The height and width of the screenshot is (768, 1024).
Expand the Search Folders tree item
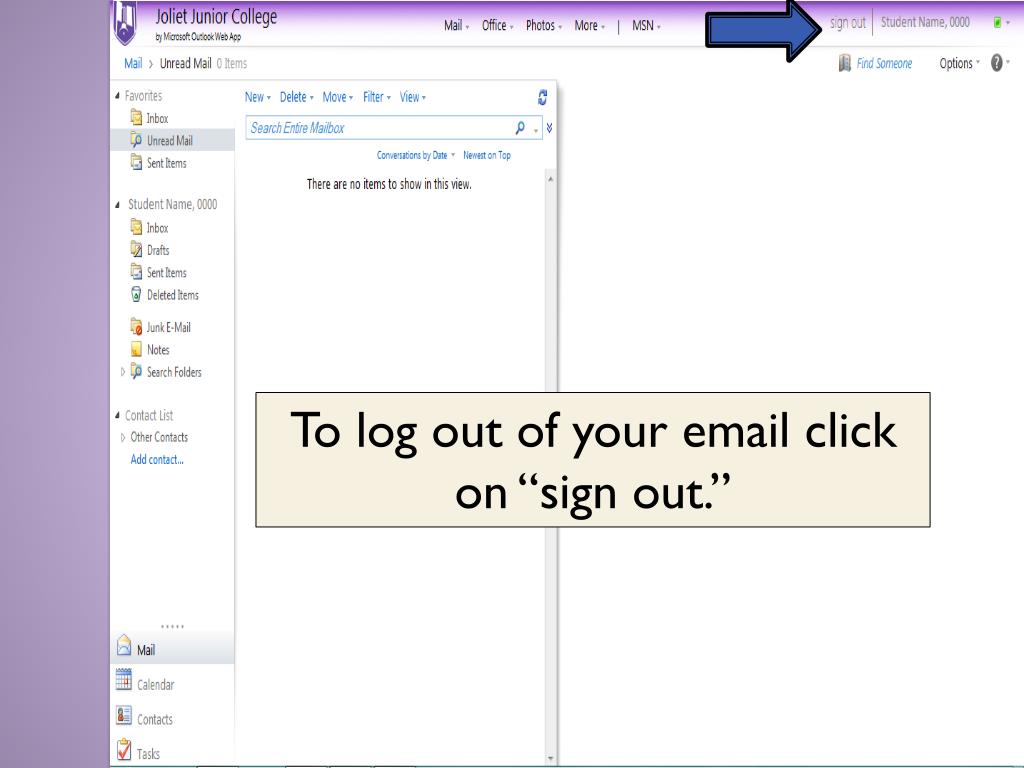pos(123,372)
